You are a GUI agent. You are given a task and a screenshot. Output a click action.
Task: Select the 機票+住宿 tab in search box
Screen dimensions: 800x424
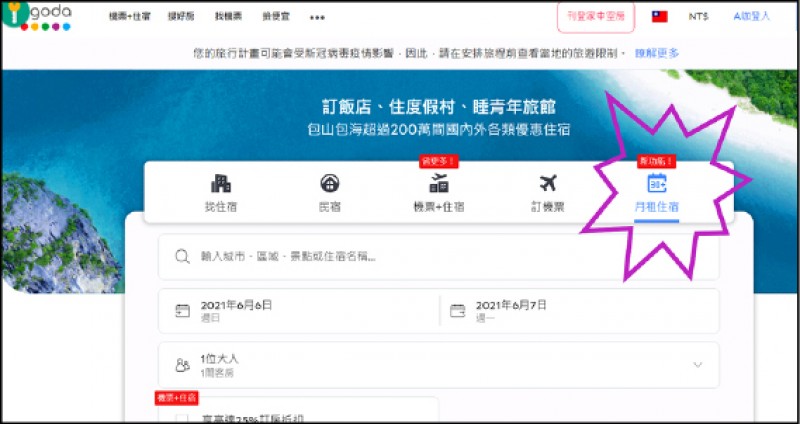click(439, 192)
